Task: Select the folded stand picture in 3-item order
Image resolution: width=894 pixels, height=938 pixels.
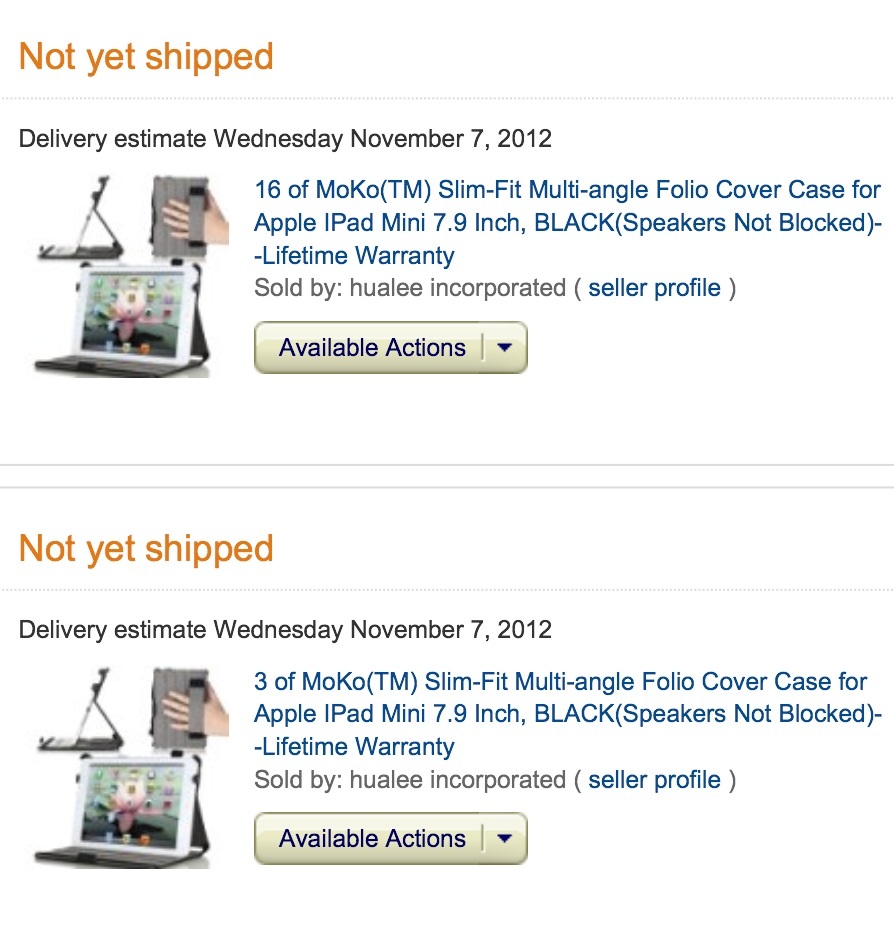Action: [x=81, y=710]
